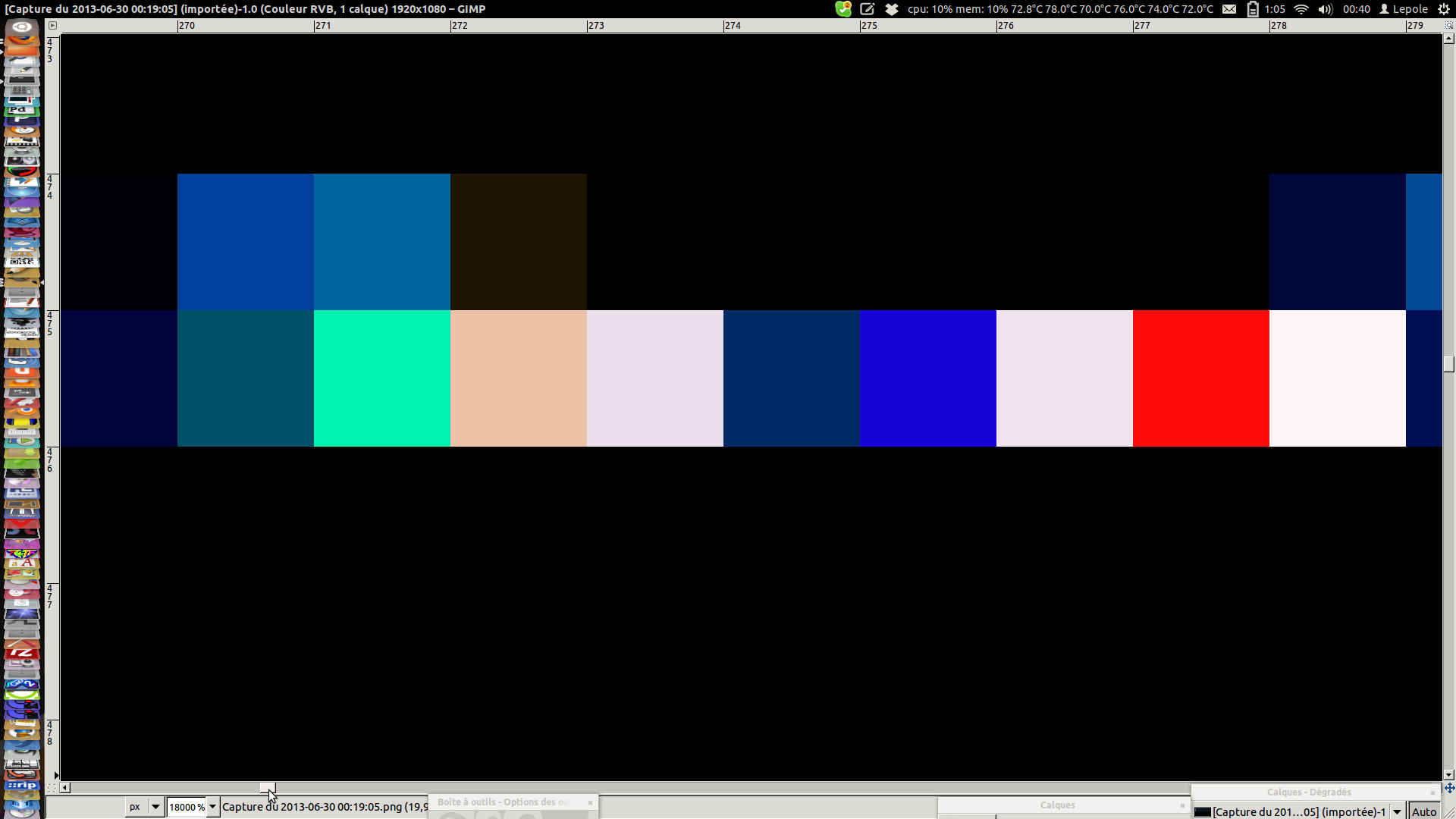Screen dimensions: 1456x819
Task: Open the mail envelope indicator
Action: pos(1229,9)
